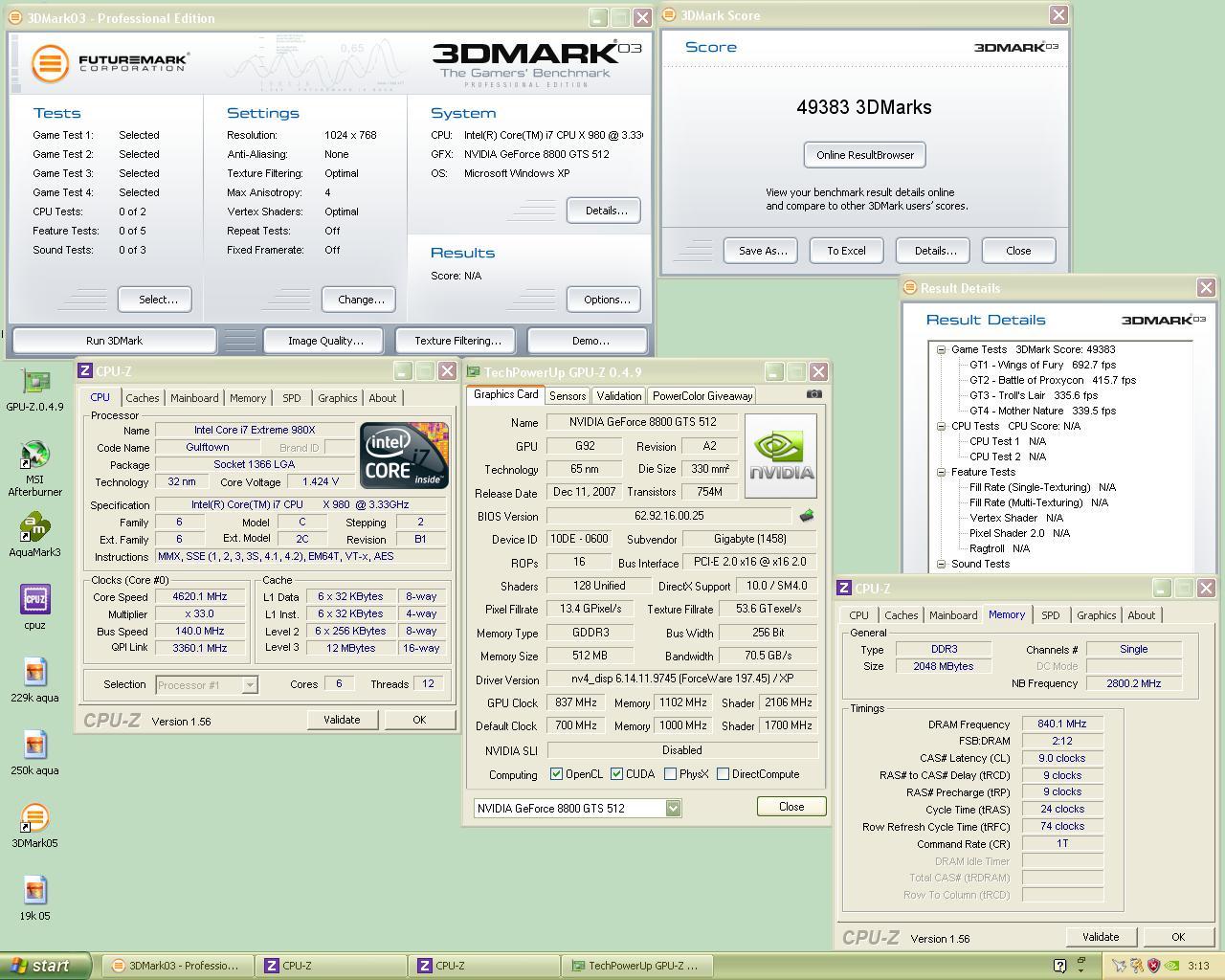
Task: Select GT3 - Troll's Lair result row
Action: coord(1033,395)
